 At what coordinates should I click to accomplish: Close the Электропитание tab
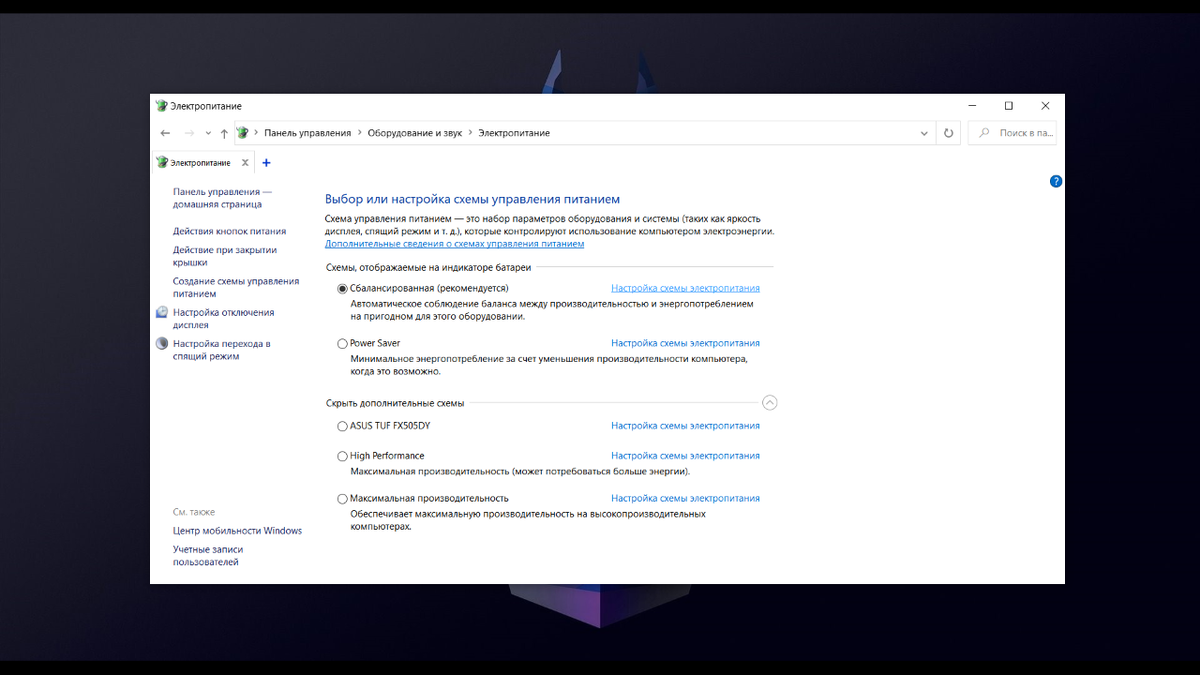pos(245,162)
